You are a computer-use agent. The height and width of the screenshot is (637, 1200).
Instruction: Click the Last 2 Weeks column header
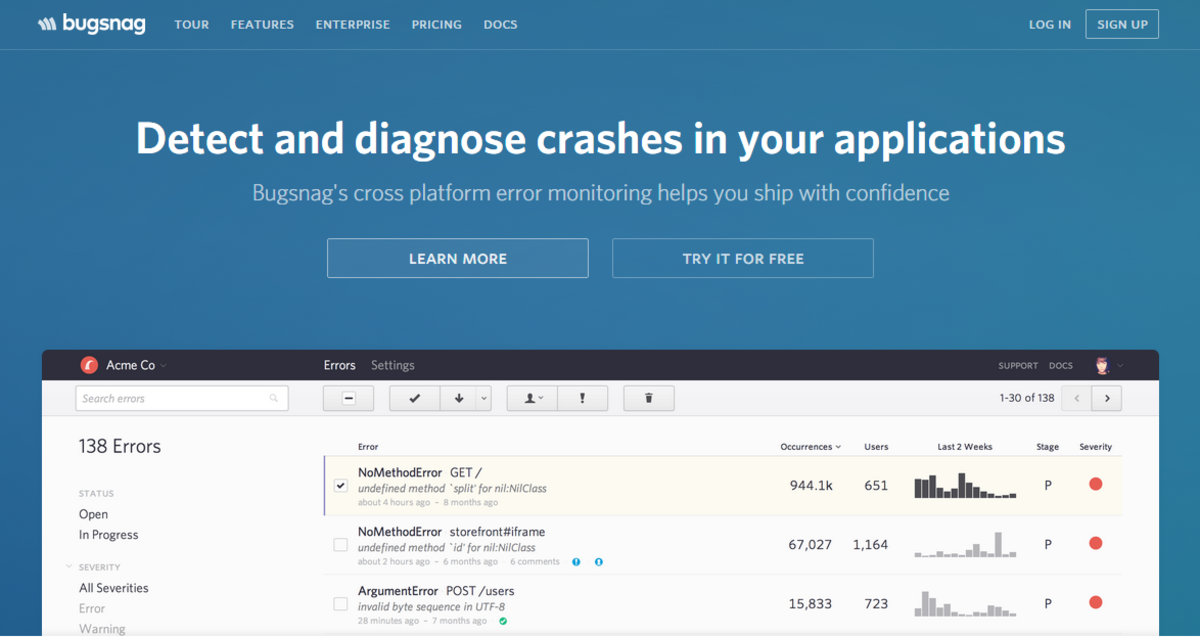point(965,447)
